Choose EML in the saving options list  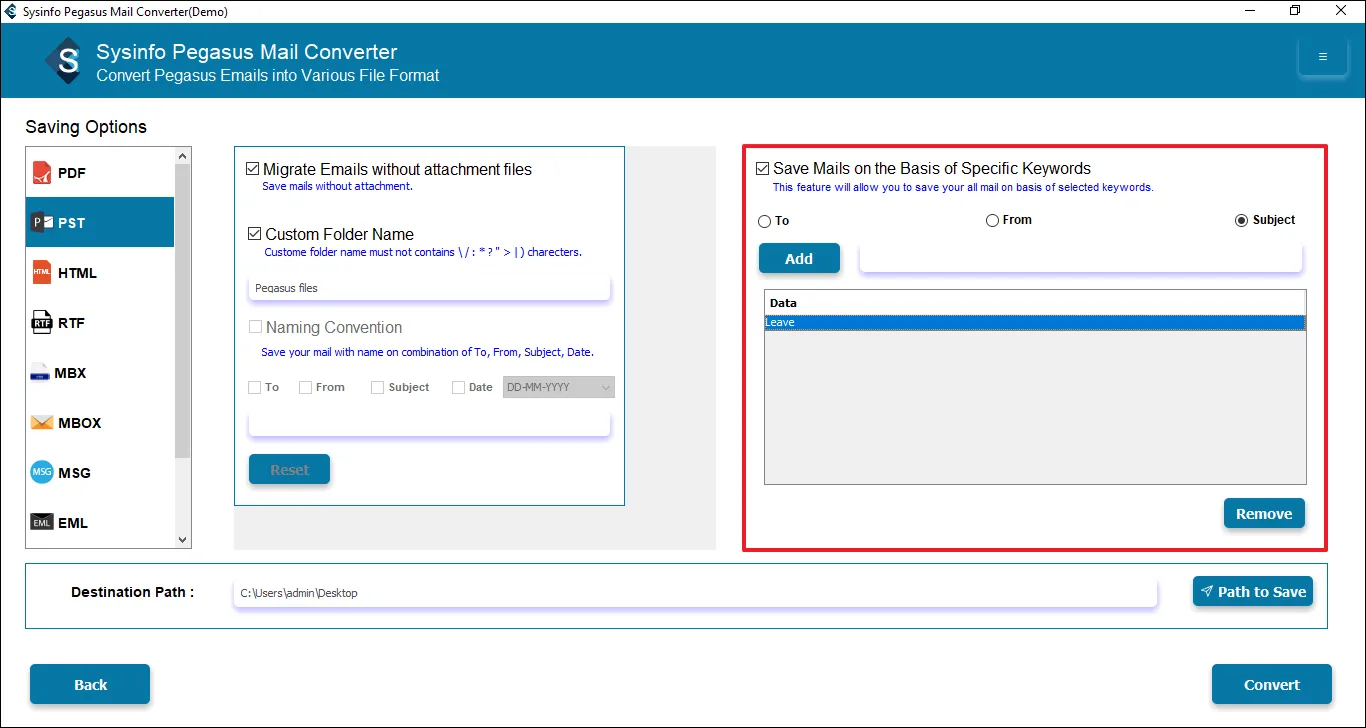coord(100,522)
